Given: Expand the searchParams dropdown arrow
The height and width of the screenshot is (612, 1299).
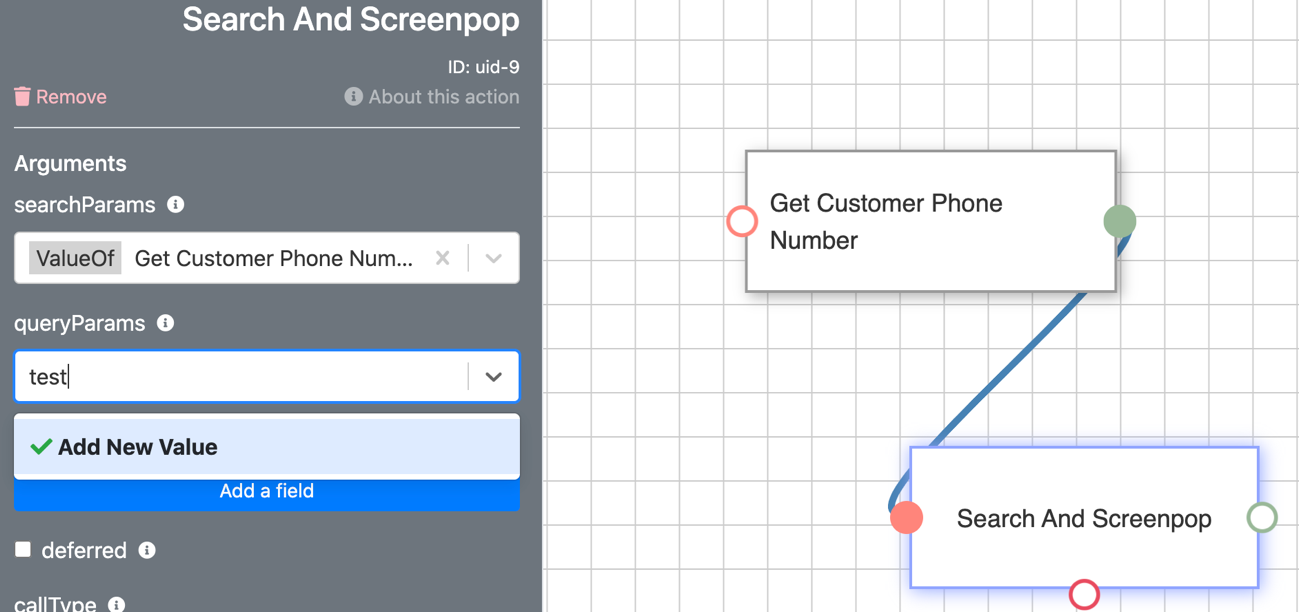Looking at the screenshot, I should 493,258.
